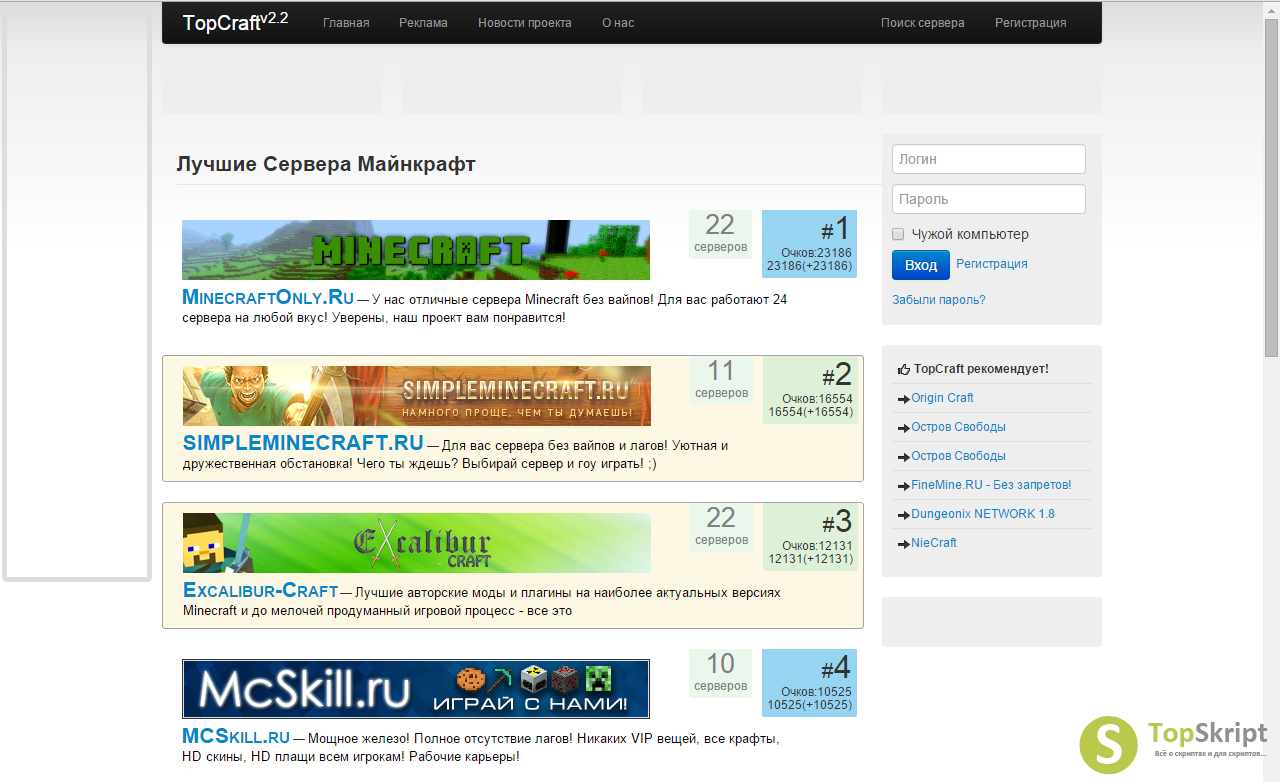
Task: Tick the Чужой компьютер checkbox
Action: pyautogui.click(x=898, y=234)
